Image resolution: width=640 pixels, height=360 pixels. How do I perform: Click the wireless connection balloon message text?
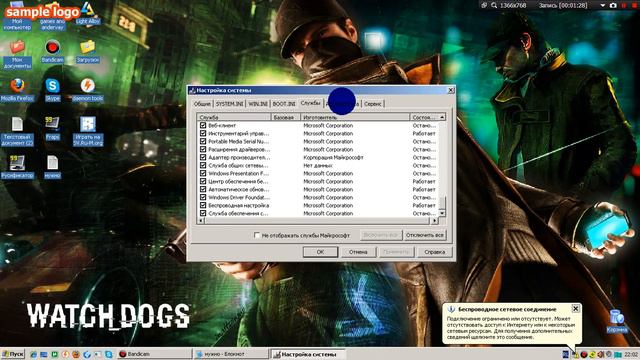[x=511, y=328]
